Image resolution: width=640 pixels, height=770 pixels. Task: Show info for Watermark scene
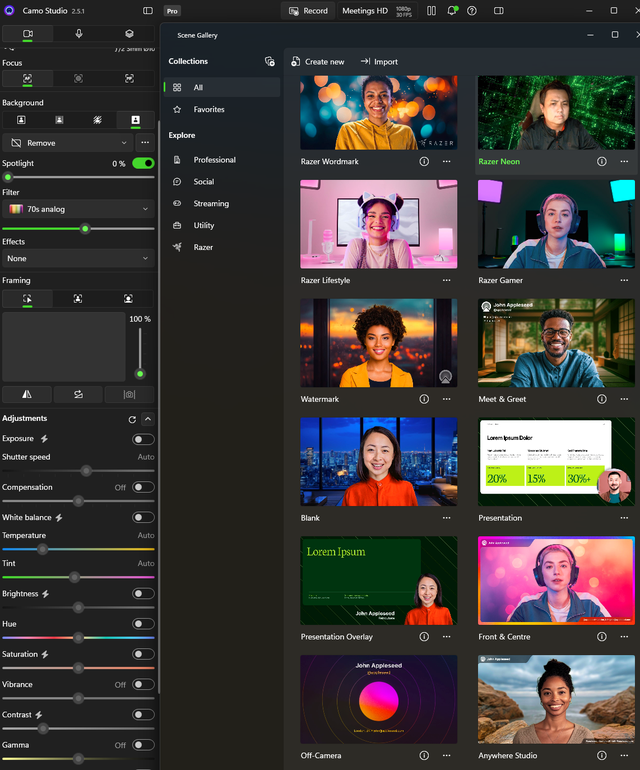424,399
